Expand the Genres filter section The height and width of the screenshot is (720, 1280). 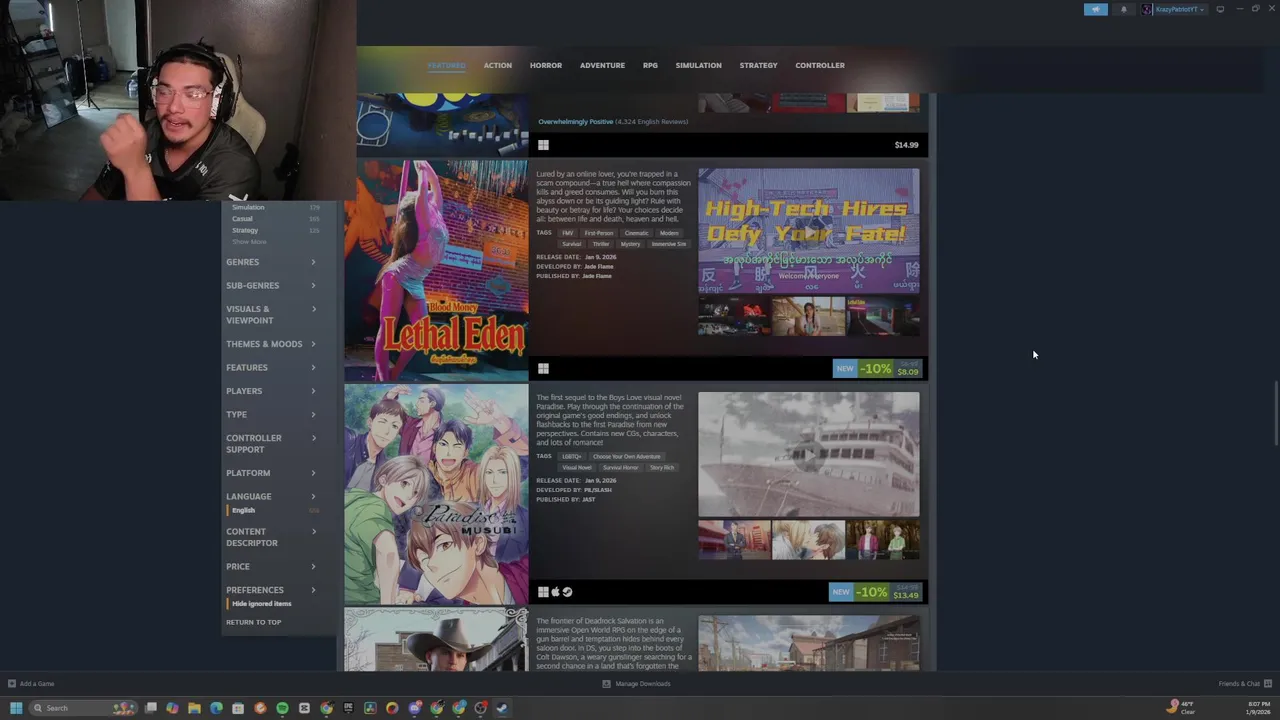pyautogui.click(x=271, y=262)
